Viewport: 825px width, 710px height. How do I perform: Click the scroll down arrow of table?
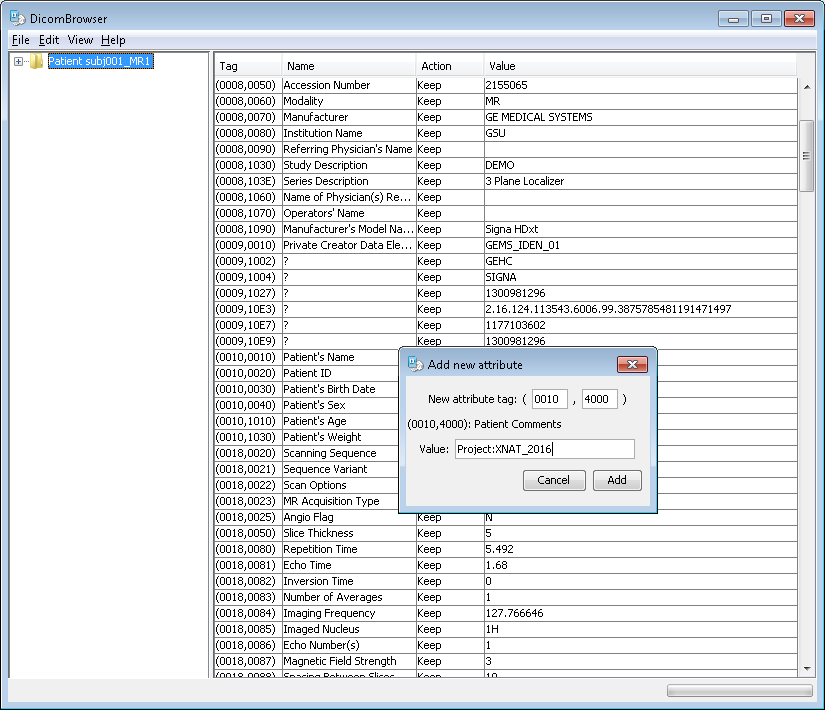pos(806,669)
